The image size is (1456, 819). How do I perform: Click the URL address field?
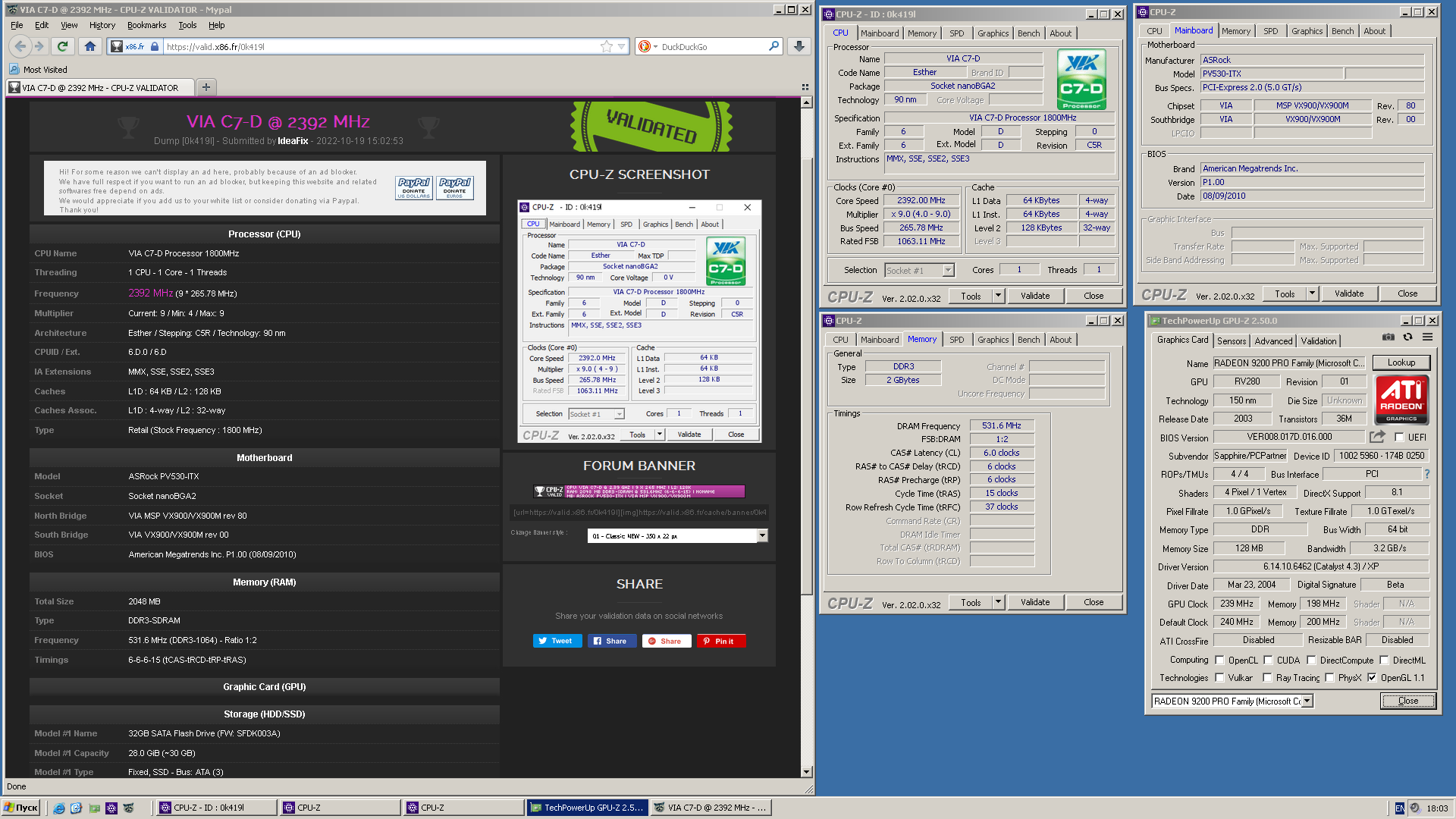[381, 47]
